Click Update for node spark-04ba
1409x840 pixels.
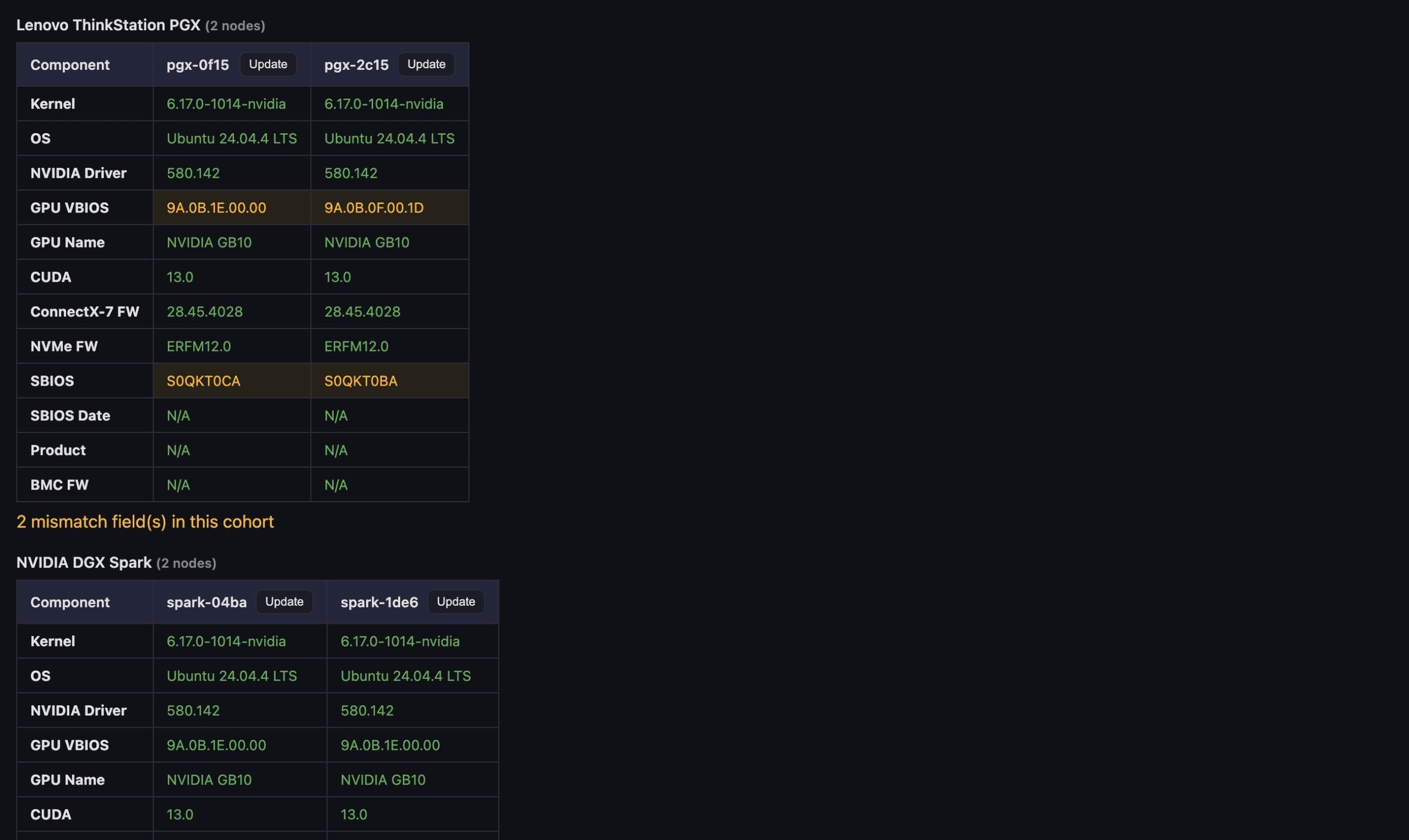point(285,602)
